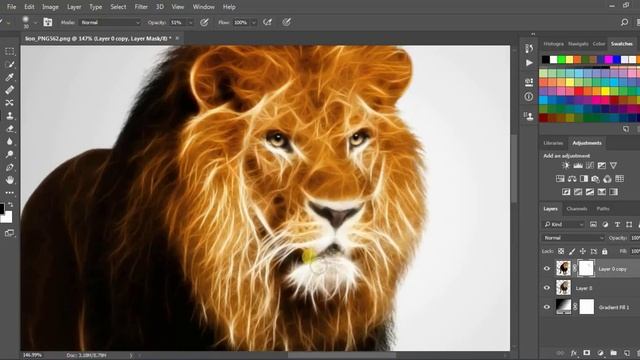Viewport: 640px width, 360px height.
Task: Open the Edit Toolbar three-dots icon
Action: coord(9,193)
